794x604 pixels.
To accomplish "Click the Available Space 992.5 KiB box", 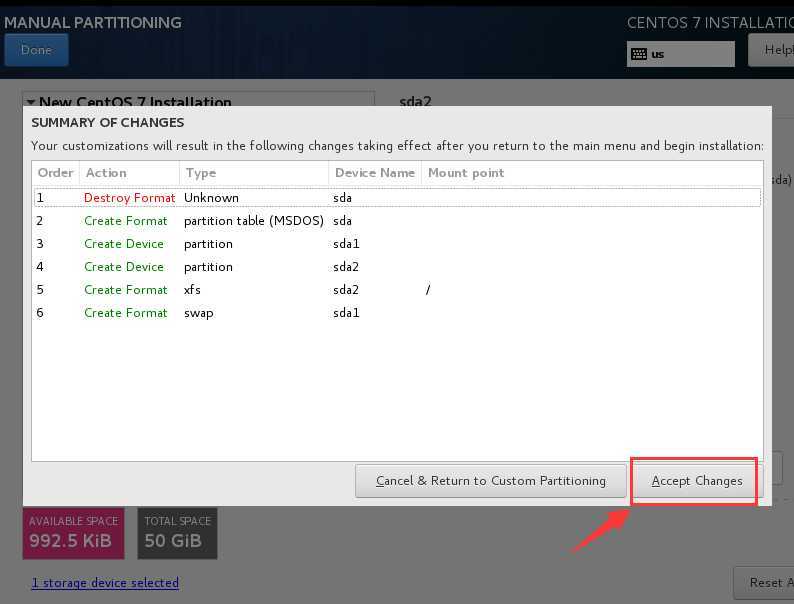I will (73, 534).
